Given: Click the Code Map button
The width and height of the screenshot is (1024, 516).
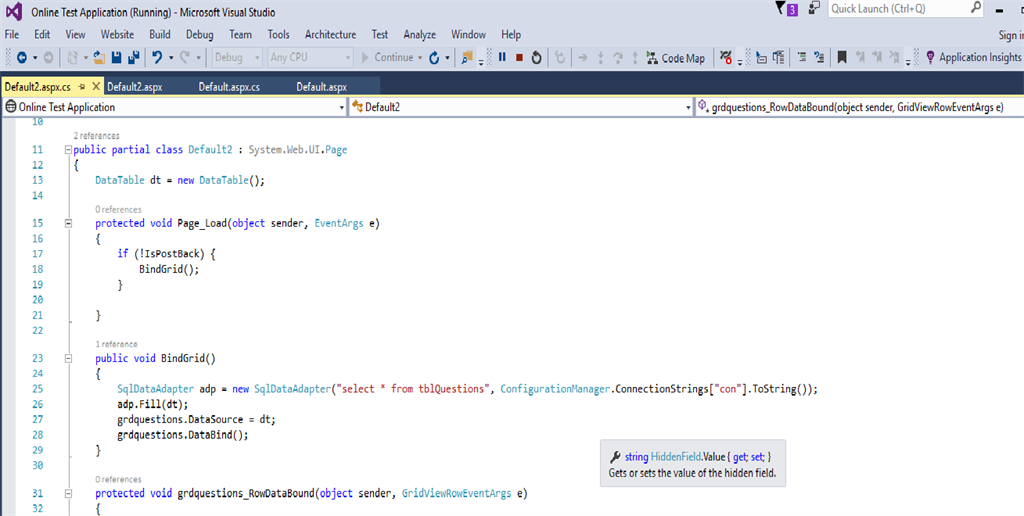Looking at the screenshot, I should pos(675,58).
